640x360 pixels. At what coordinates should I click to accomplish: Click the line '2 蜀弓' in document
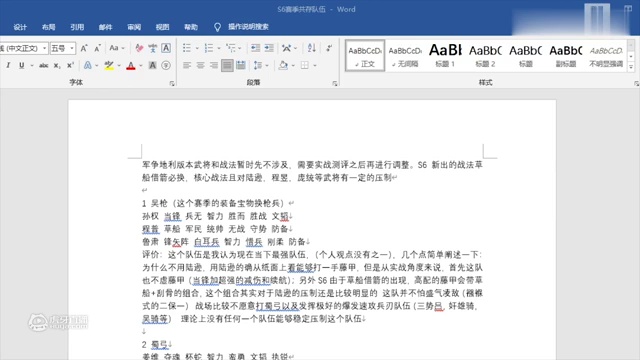(x=157, y=344)
